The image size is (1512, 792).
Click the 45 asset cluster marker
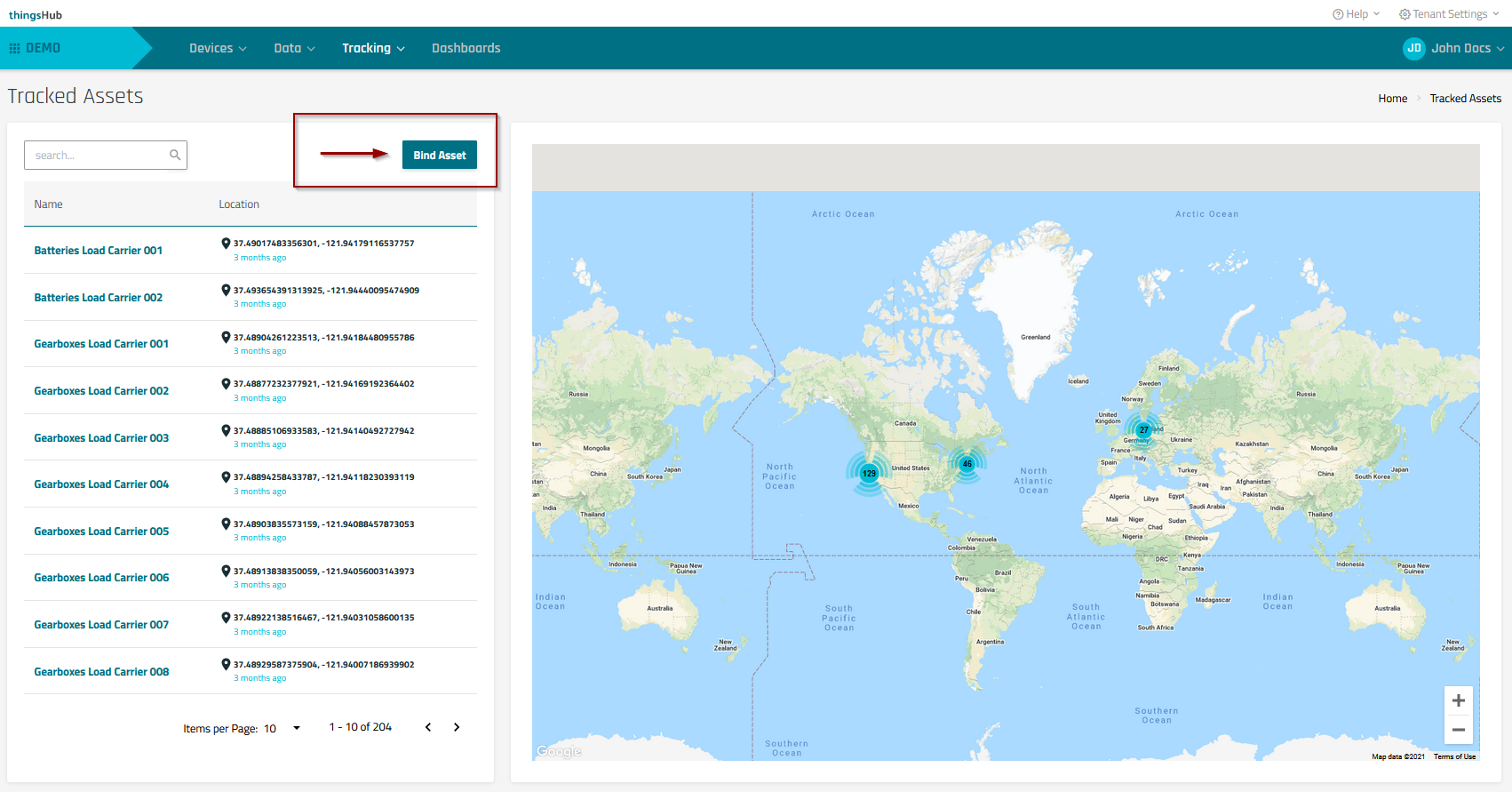click(967, 463)
